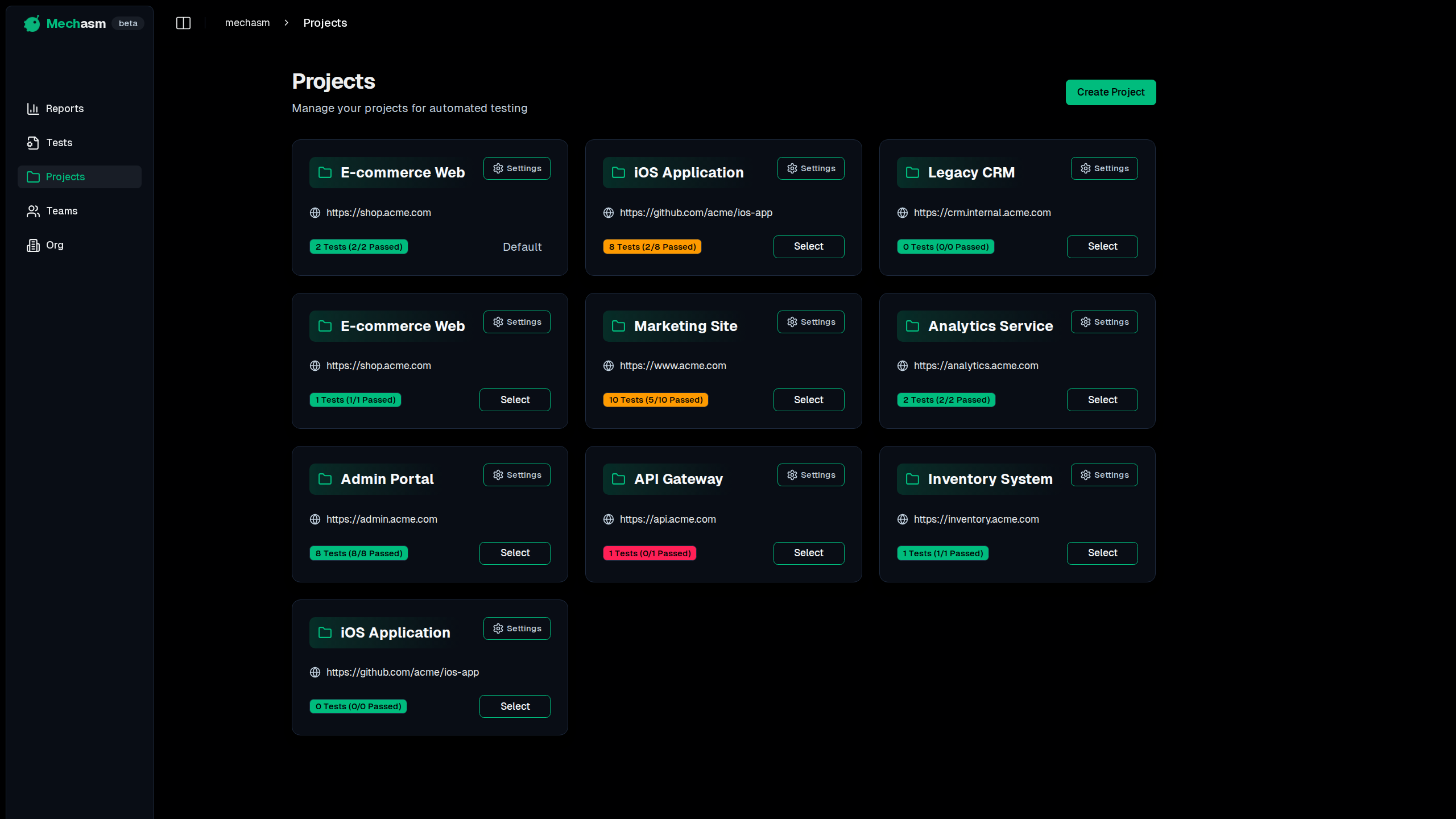Click the Mechasm robot logo
Viewport: 1456px width, 819px height.
click(32, 23)
